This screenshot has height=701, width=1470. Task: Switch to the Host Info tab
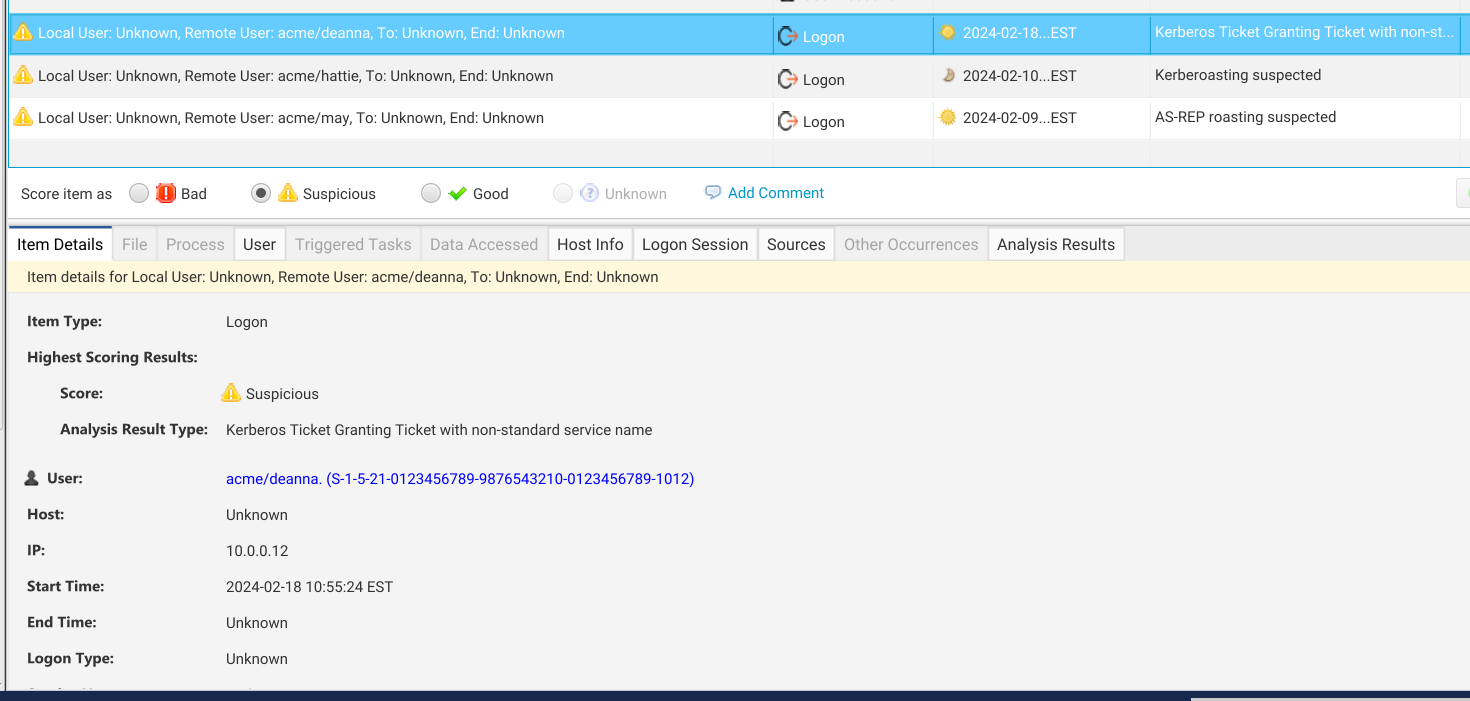point(590,243)
